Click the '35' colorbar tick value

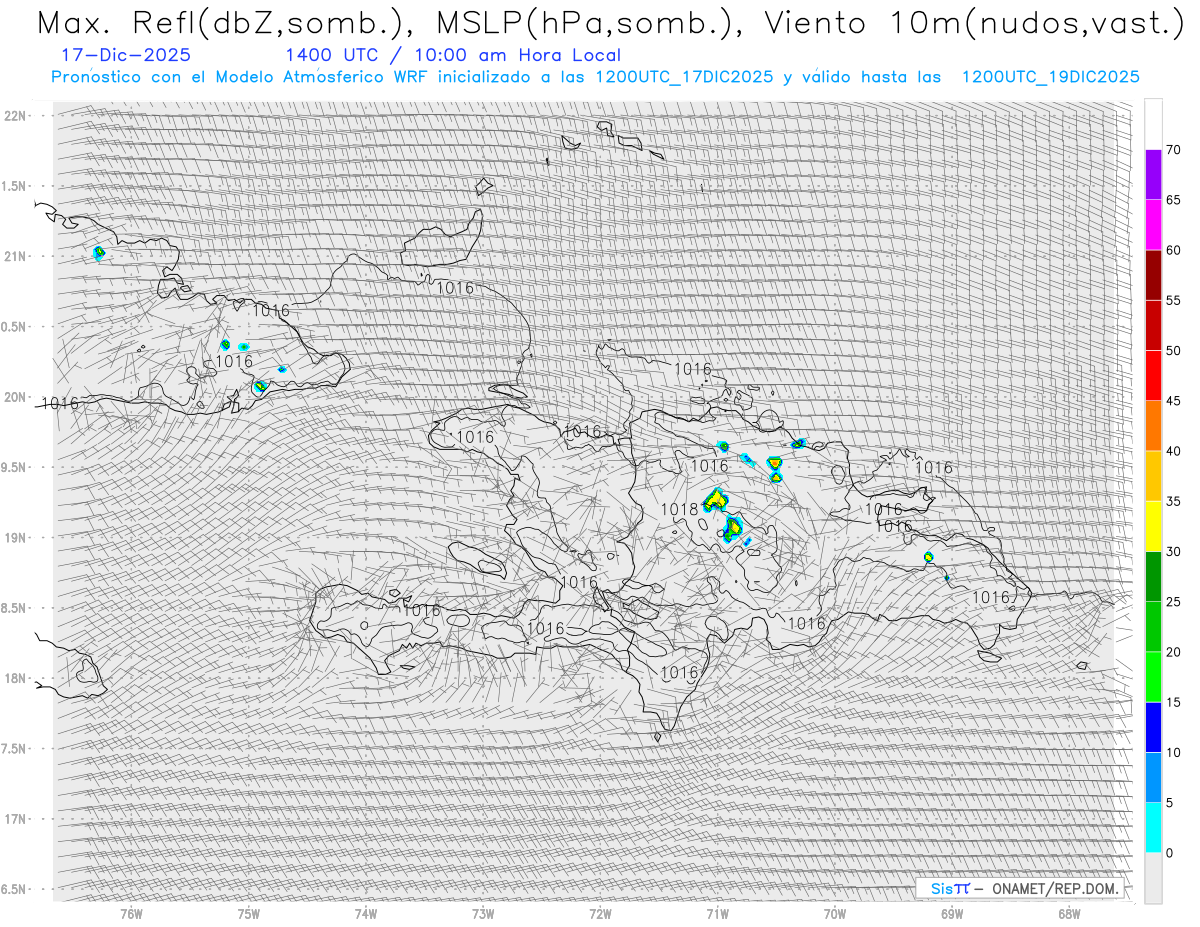click(1173, 501)
